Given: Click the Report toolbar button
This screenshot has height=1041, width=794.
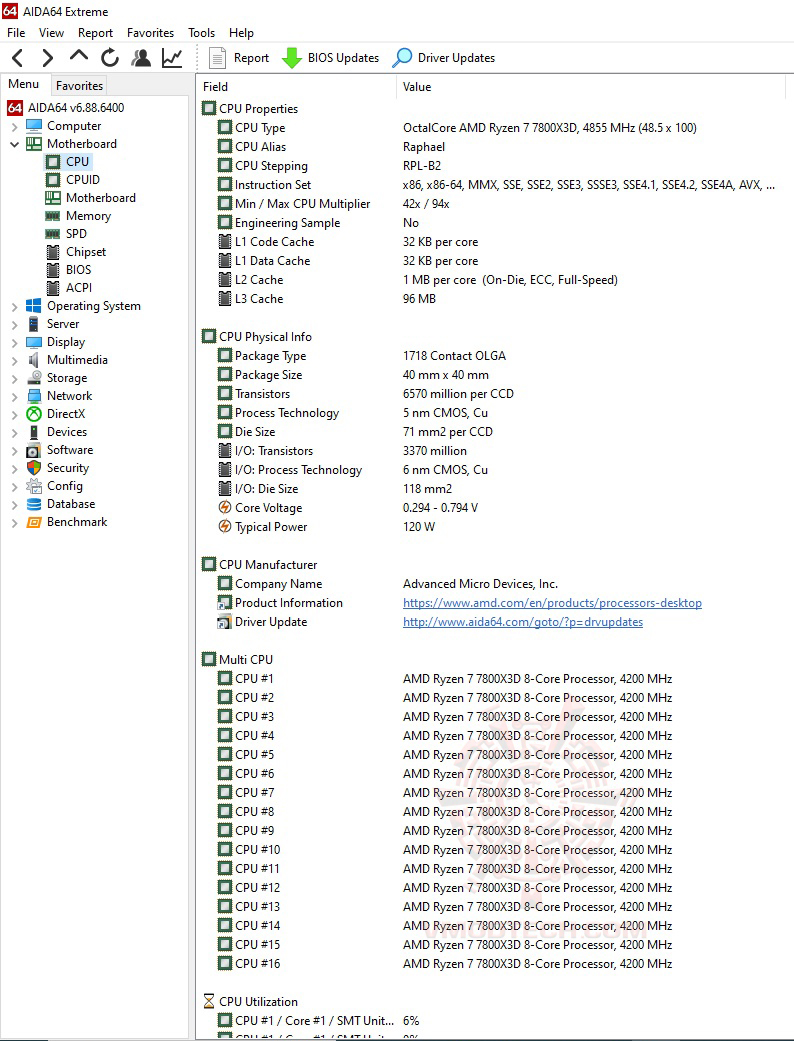Looking at the screenshot, I should point(239,58).
